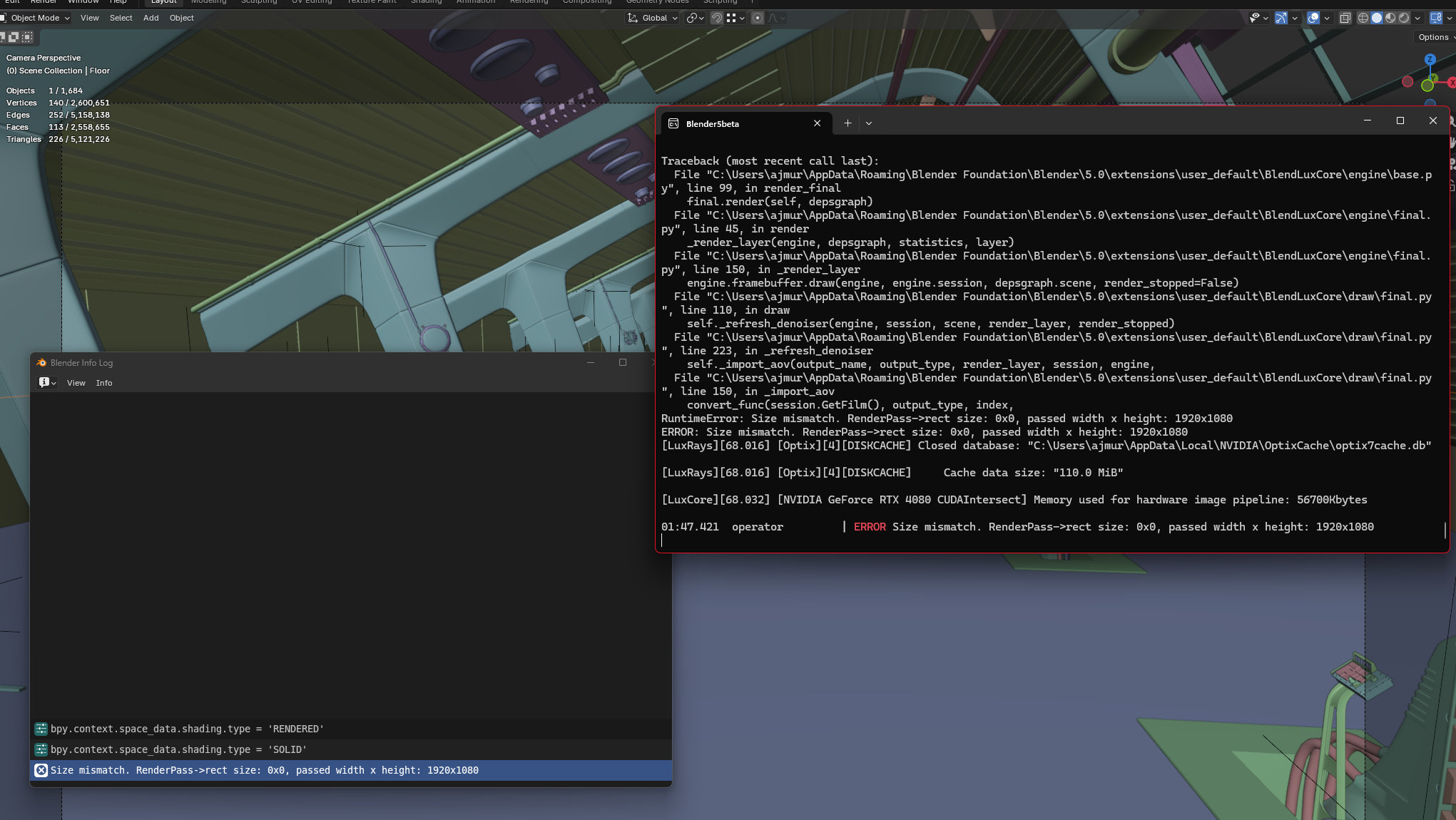The width and height of the screenshot is (1456, 820).
Task: Toggle snapping magnet icon
Action: [x=717, y=18]
